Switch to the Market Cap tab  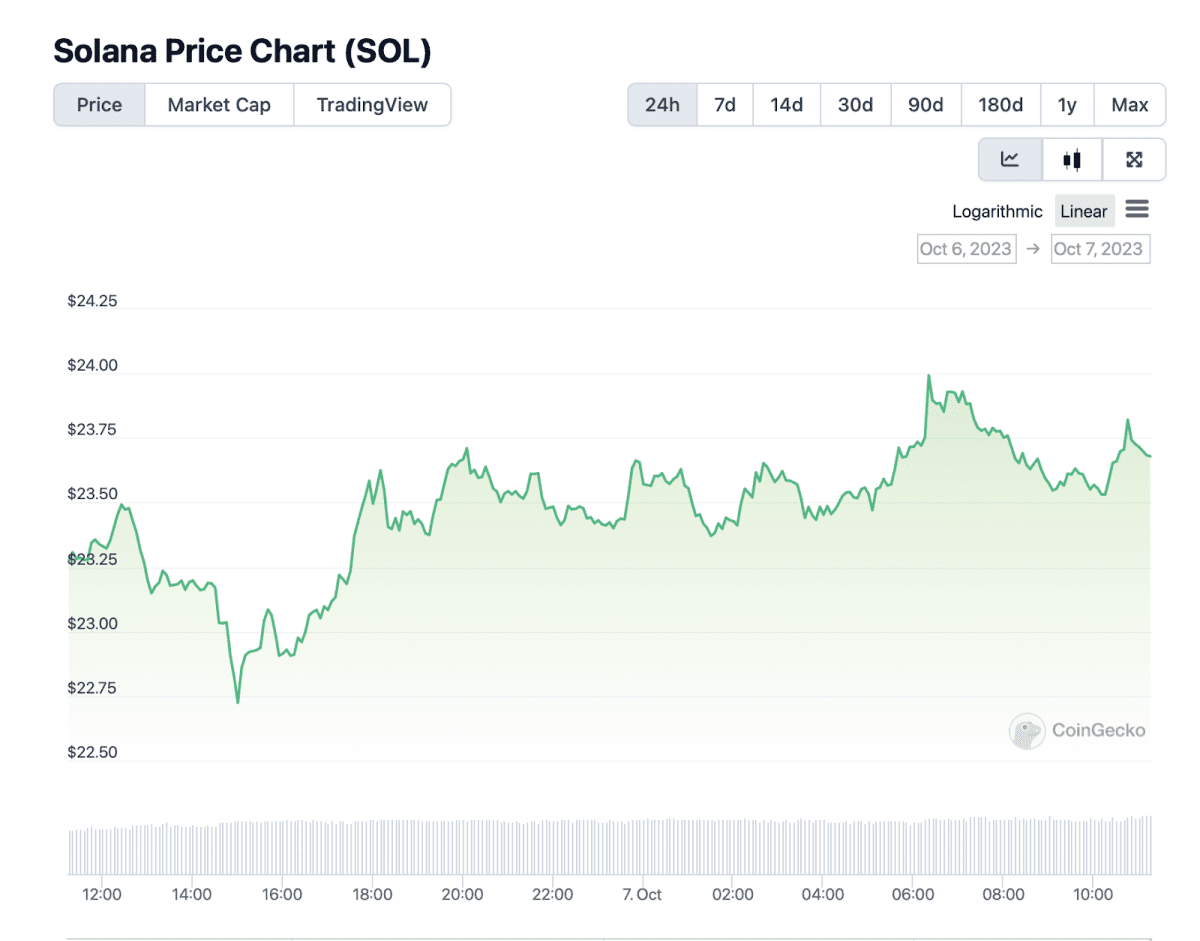[218, 104]
